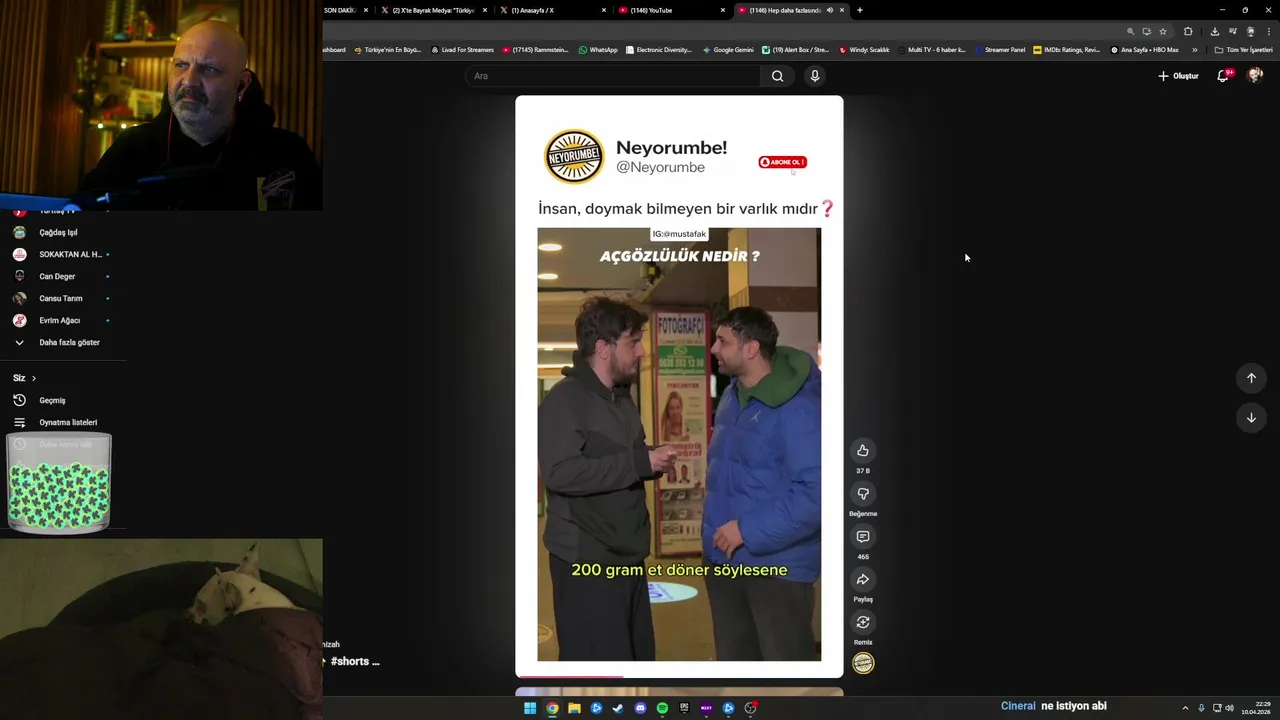Open the Türkiye'nin En Büyü... bookmark

[x=388, y=50]
